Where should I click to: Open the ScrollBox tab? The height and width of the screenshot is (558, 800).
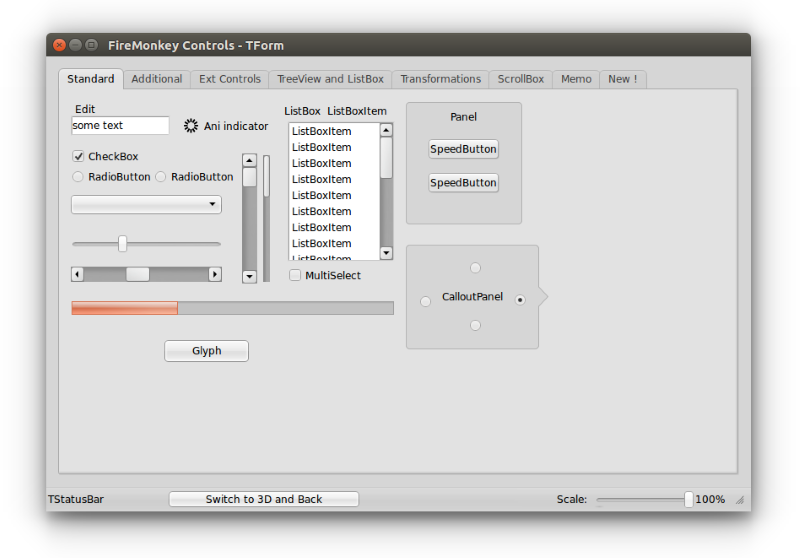pyautogui.click(x=521, y=79)
